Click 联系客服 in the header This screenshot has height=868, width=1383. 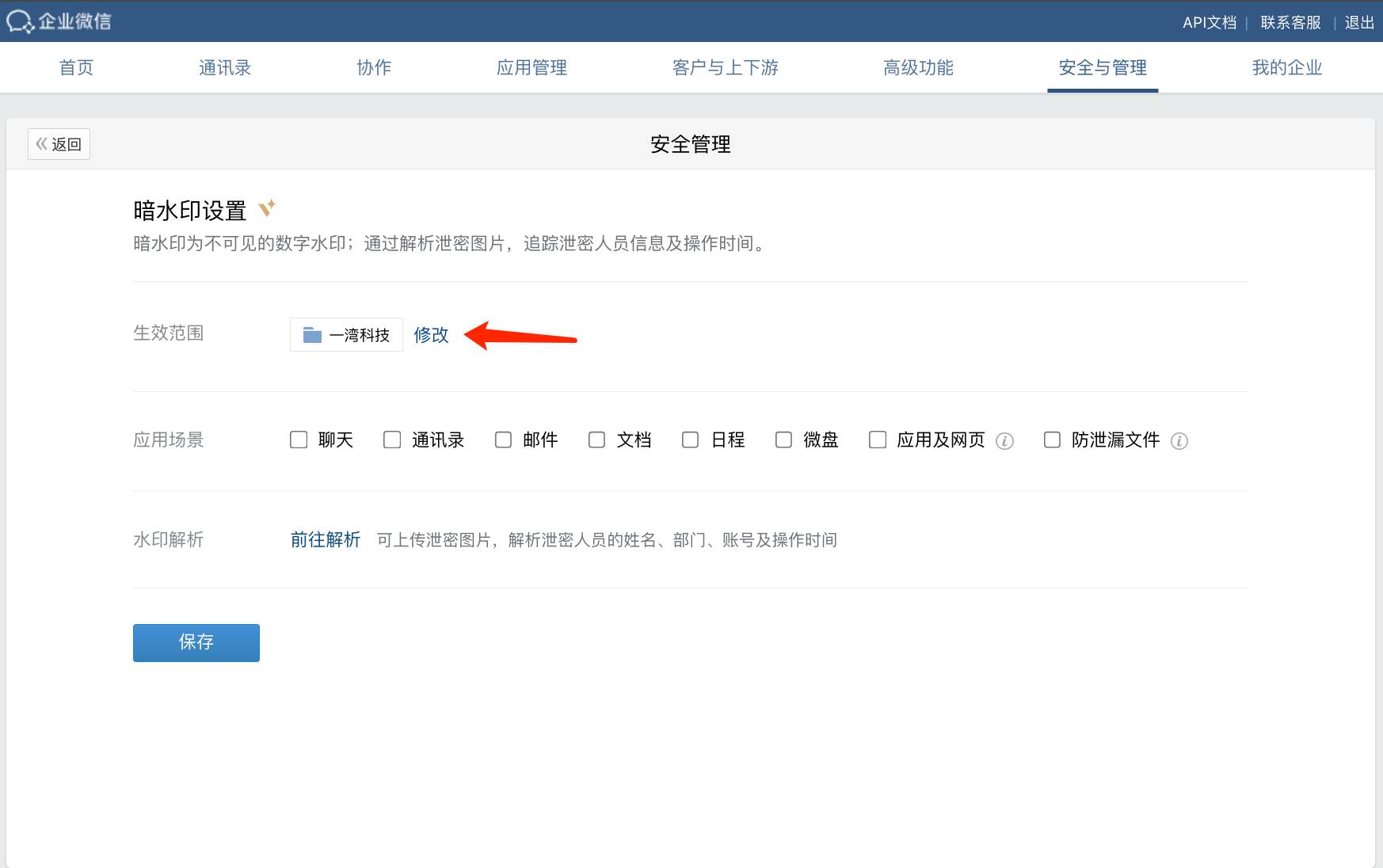tap(1290, 22)
